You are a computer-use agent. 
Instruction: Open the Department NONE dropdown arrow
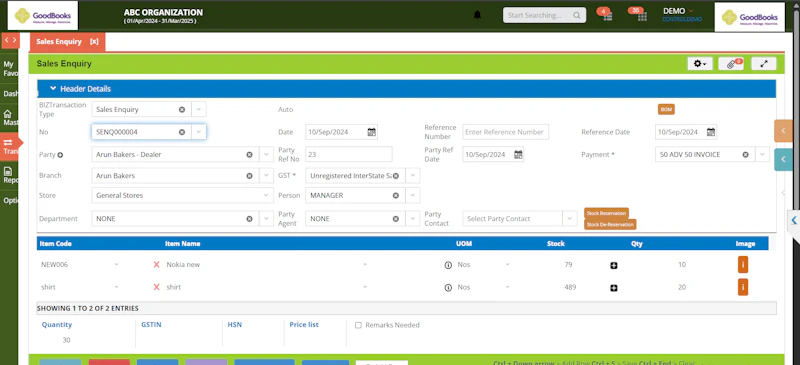pyautogui.click(x=266, y=218)
